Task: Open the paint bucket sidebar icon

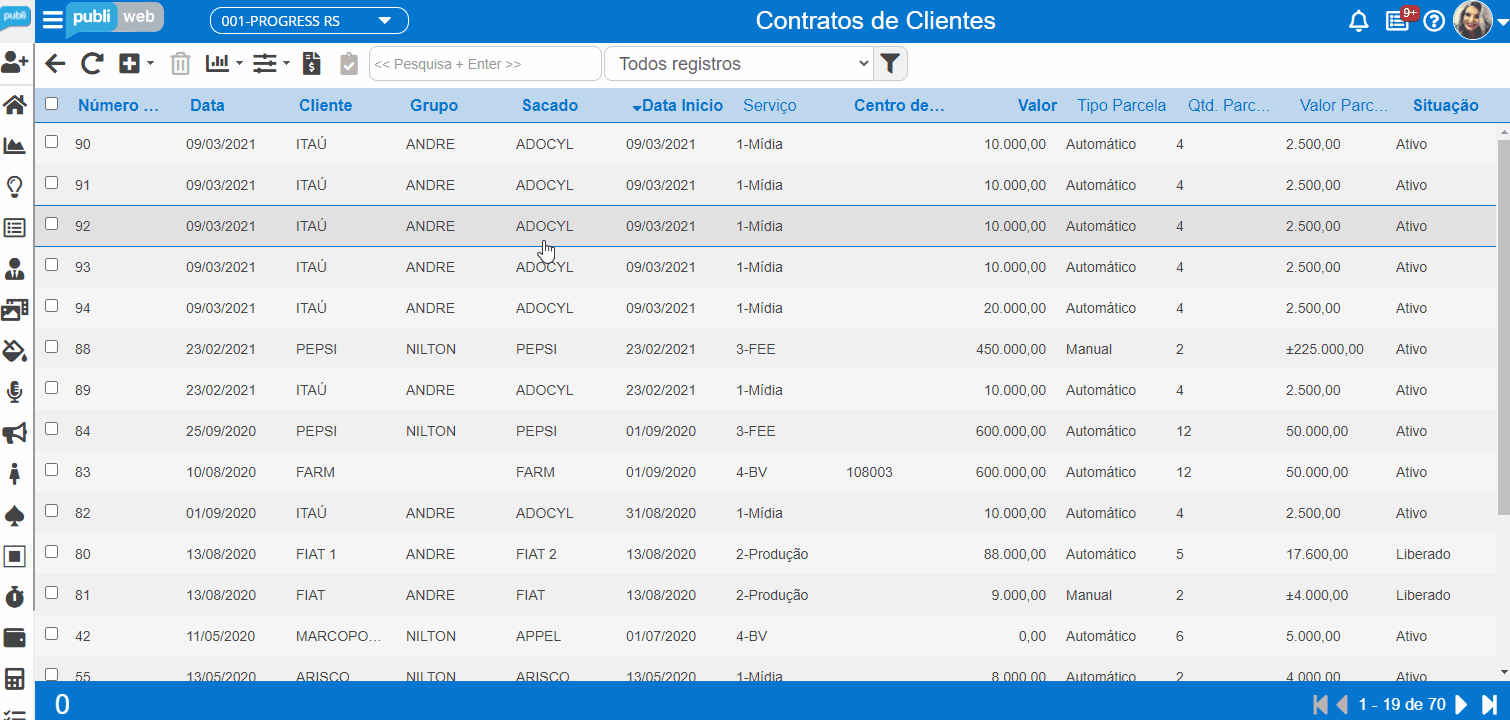Action: tap(15, 351)
